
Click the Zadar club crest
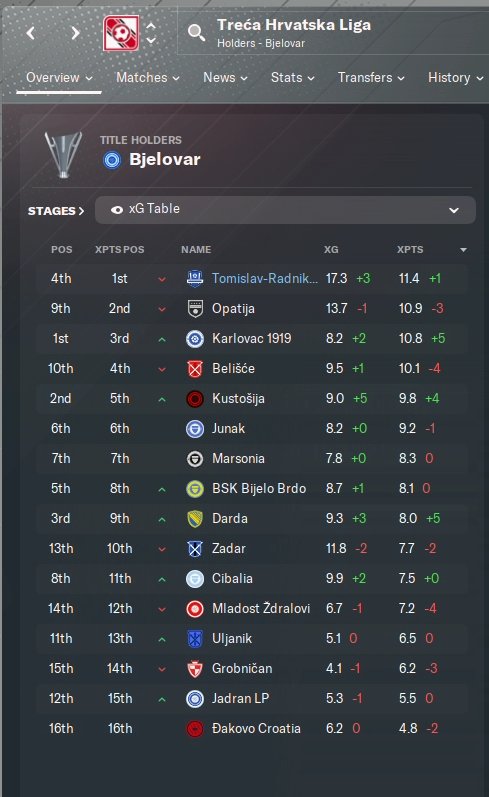pyautogui.click(x=195, y=548)
